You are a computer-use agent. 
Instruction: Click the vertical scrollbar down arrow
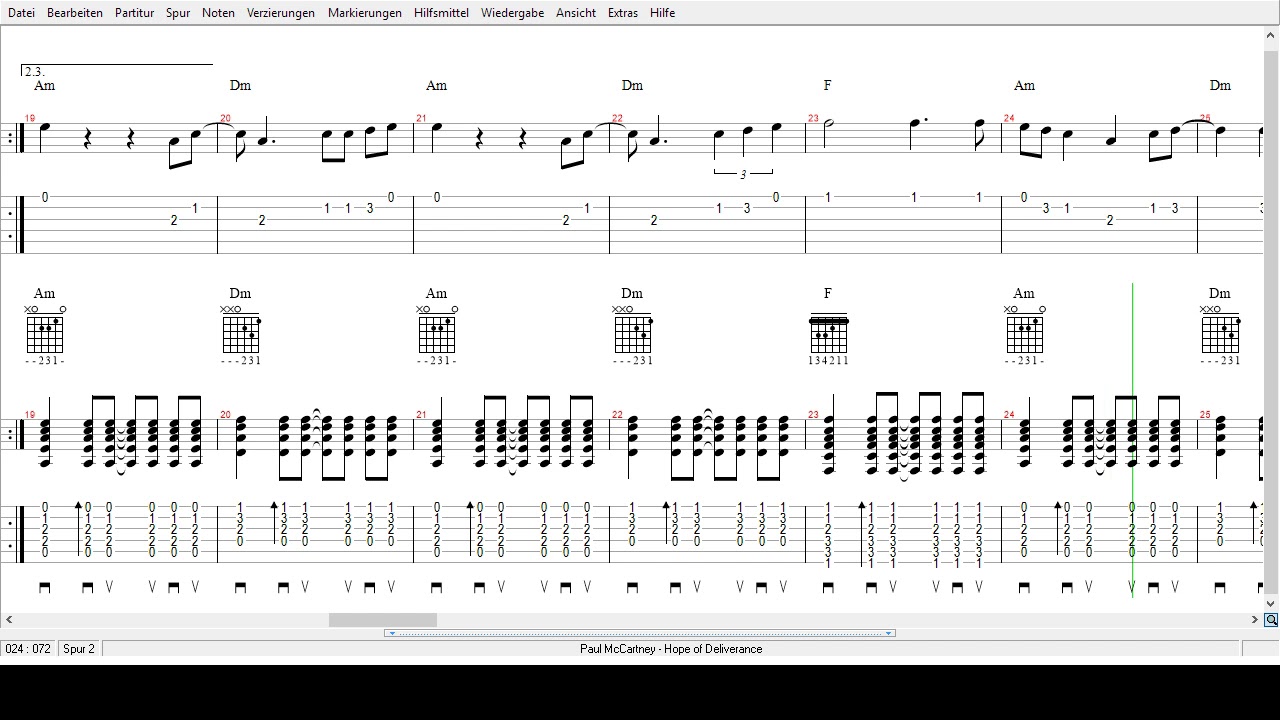(x=1271, y=604)
